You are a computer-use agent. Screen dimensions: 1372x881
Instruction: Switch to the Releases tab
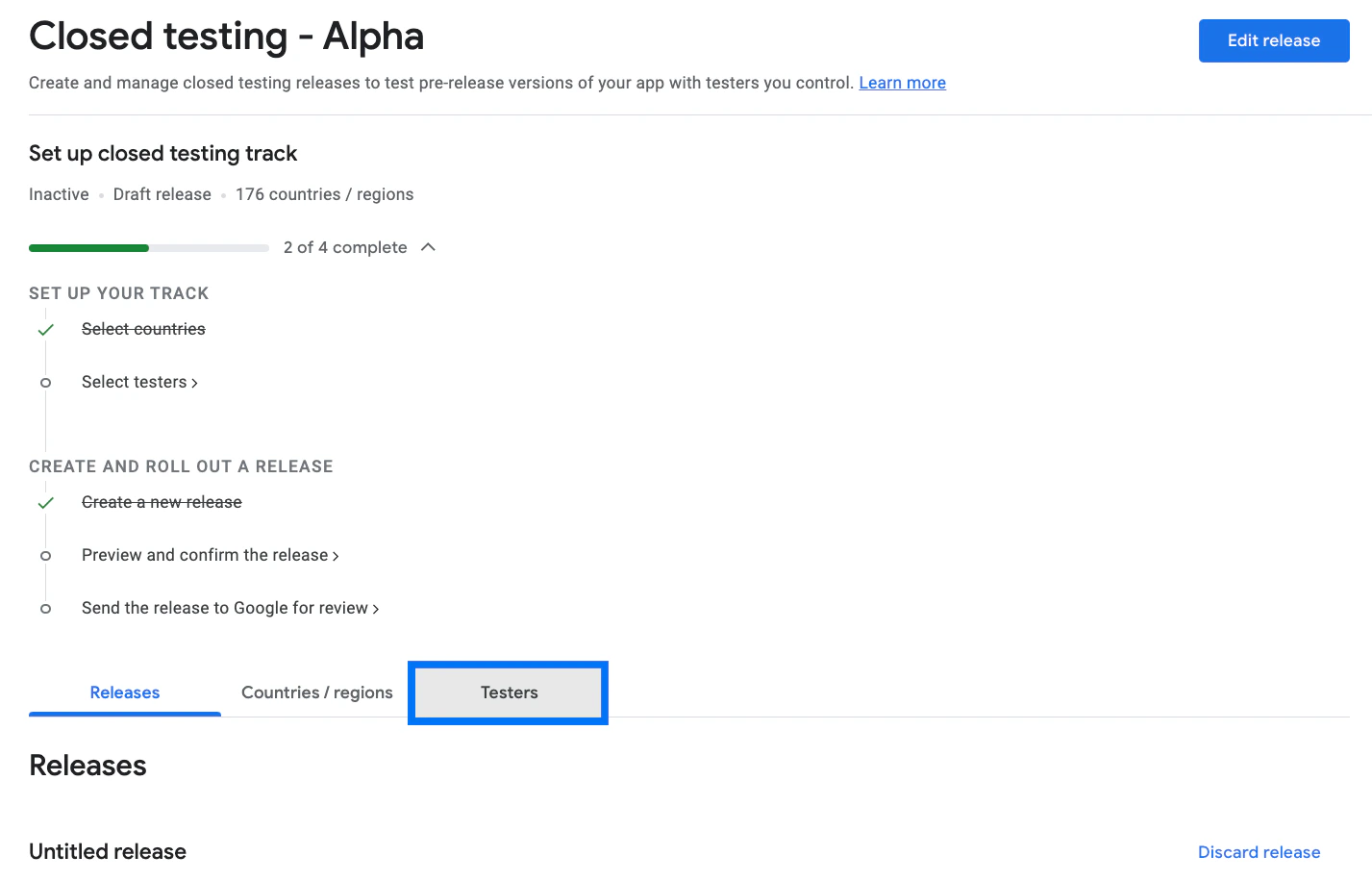point(125,692)
